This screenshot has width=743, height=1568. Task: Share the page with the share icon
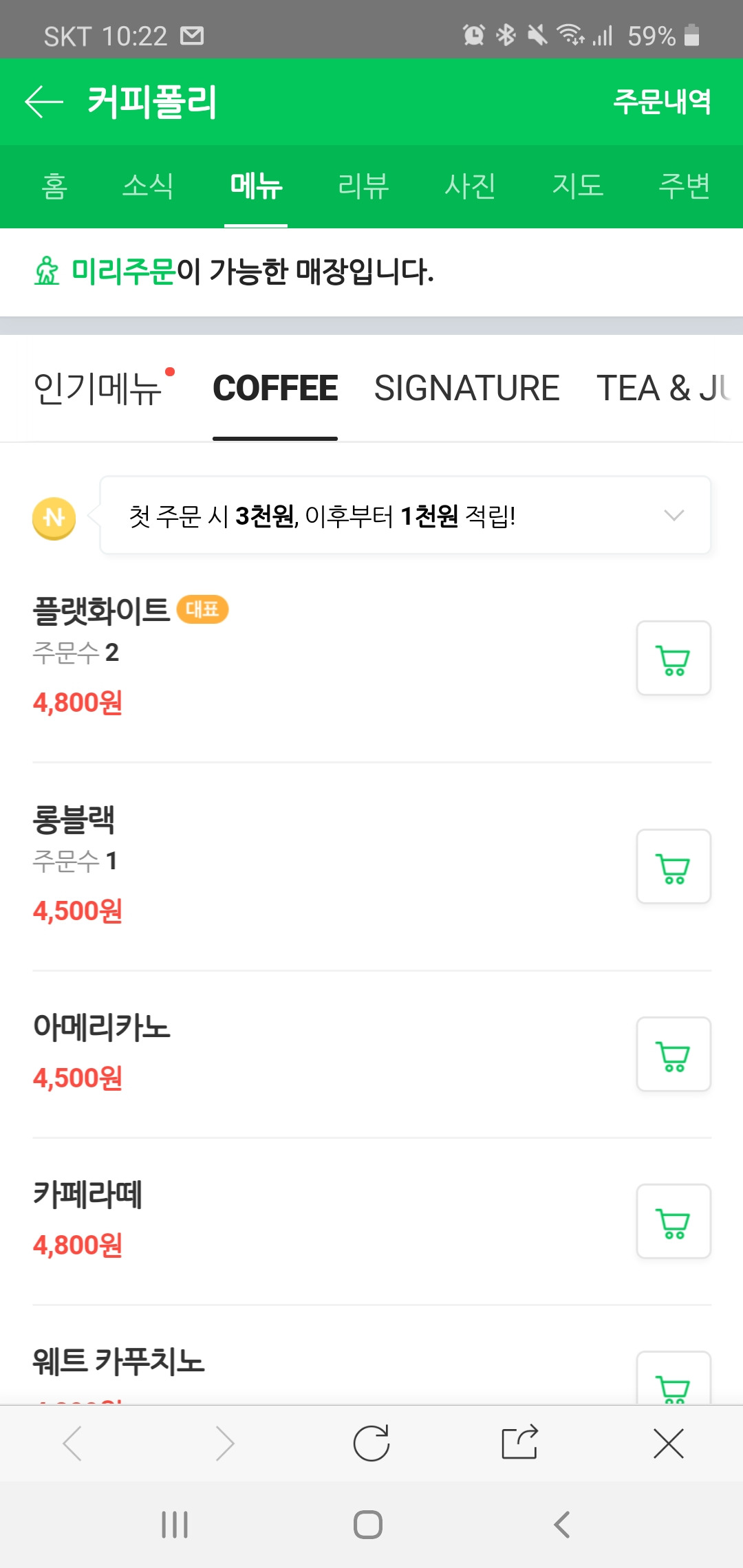[519, 1442]
